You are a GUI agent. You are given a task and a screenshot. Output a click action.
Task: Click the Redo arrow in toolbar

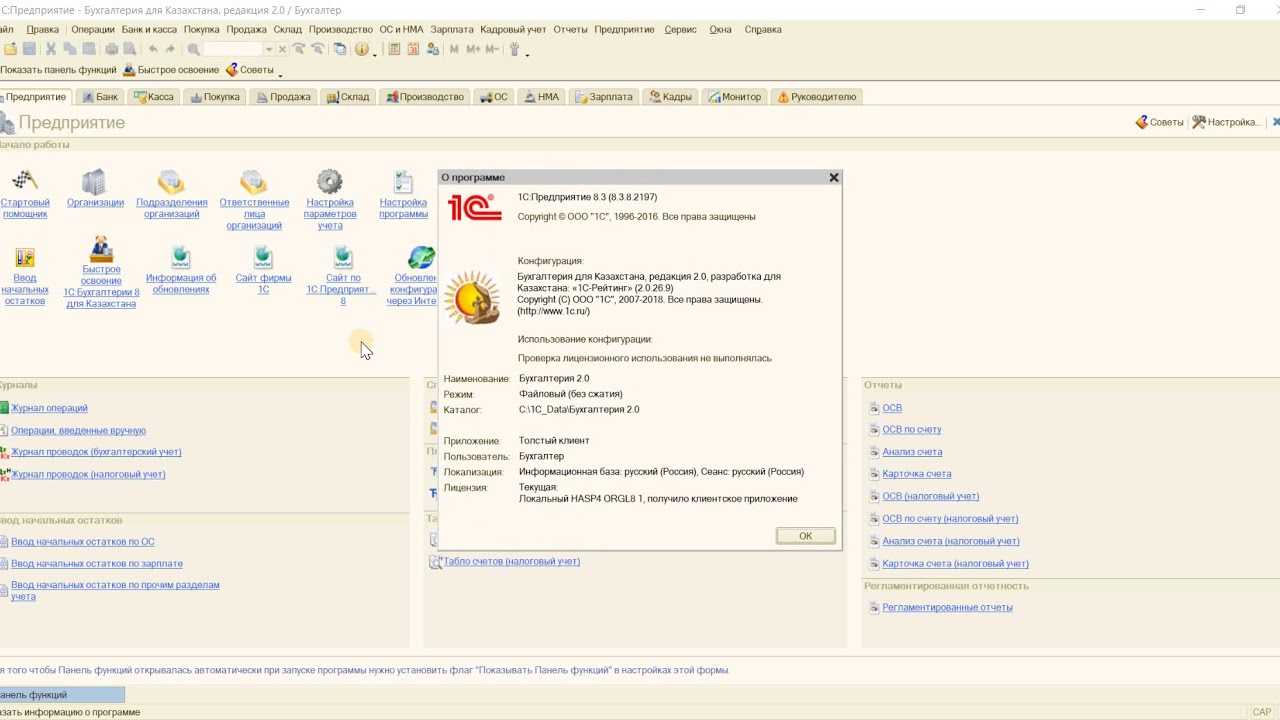pyautogui.click(x=170, y=49)
